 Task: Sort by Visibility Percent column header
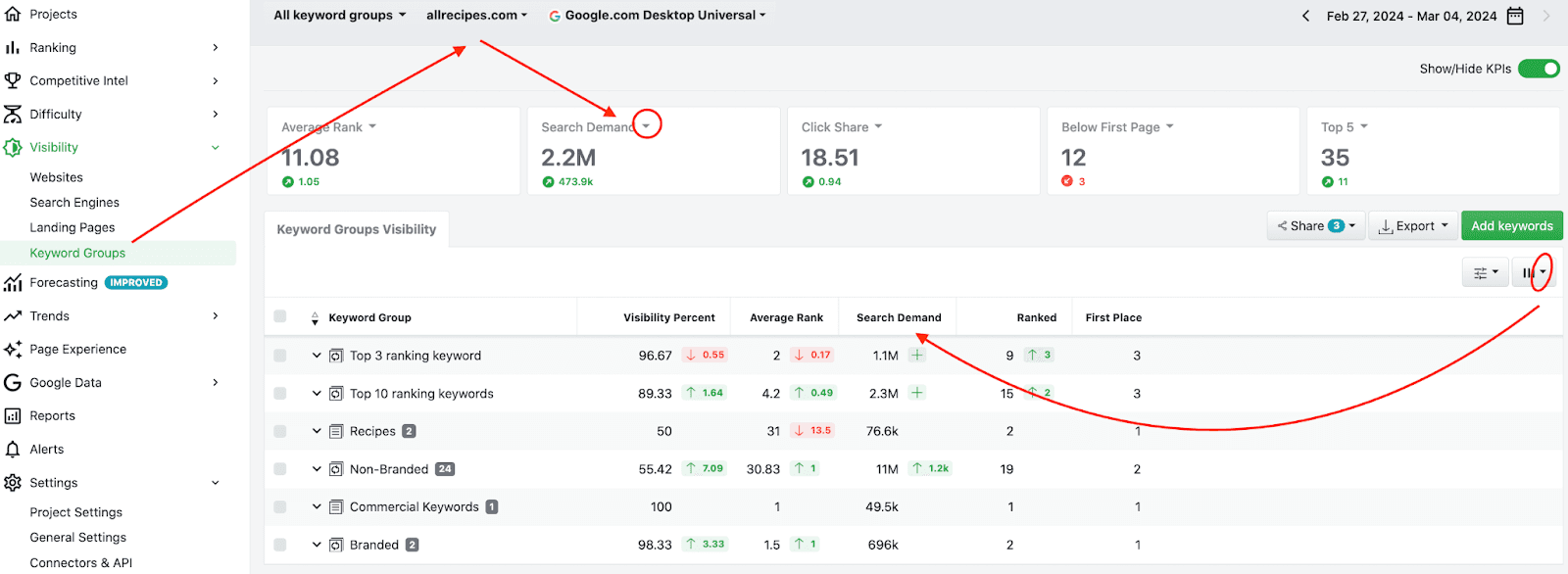point(669,317)
